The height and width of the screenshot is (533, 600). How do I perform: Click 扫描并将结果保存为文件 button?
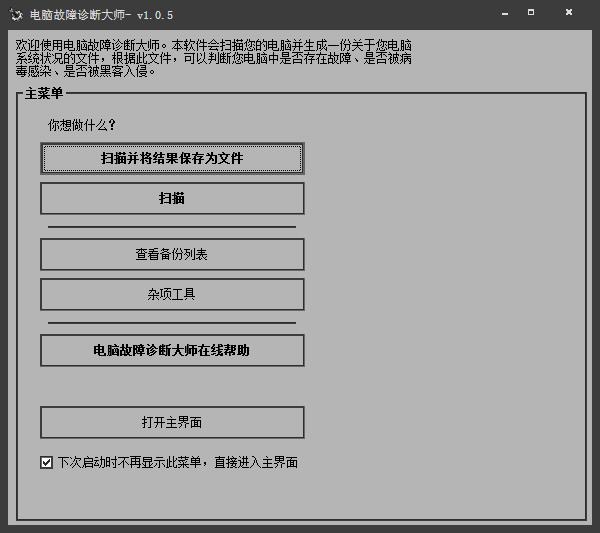172,158
